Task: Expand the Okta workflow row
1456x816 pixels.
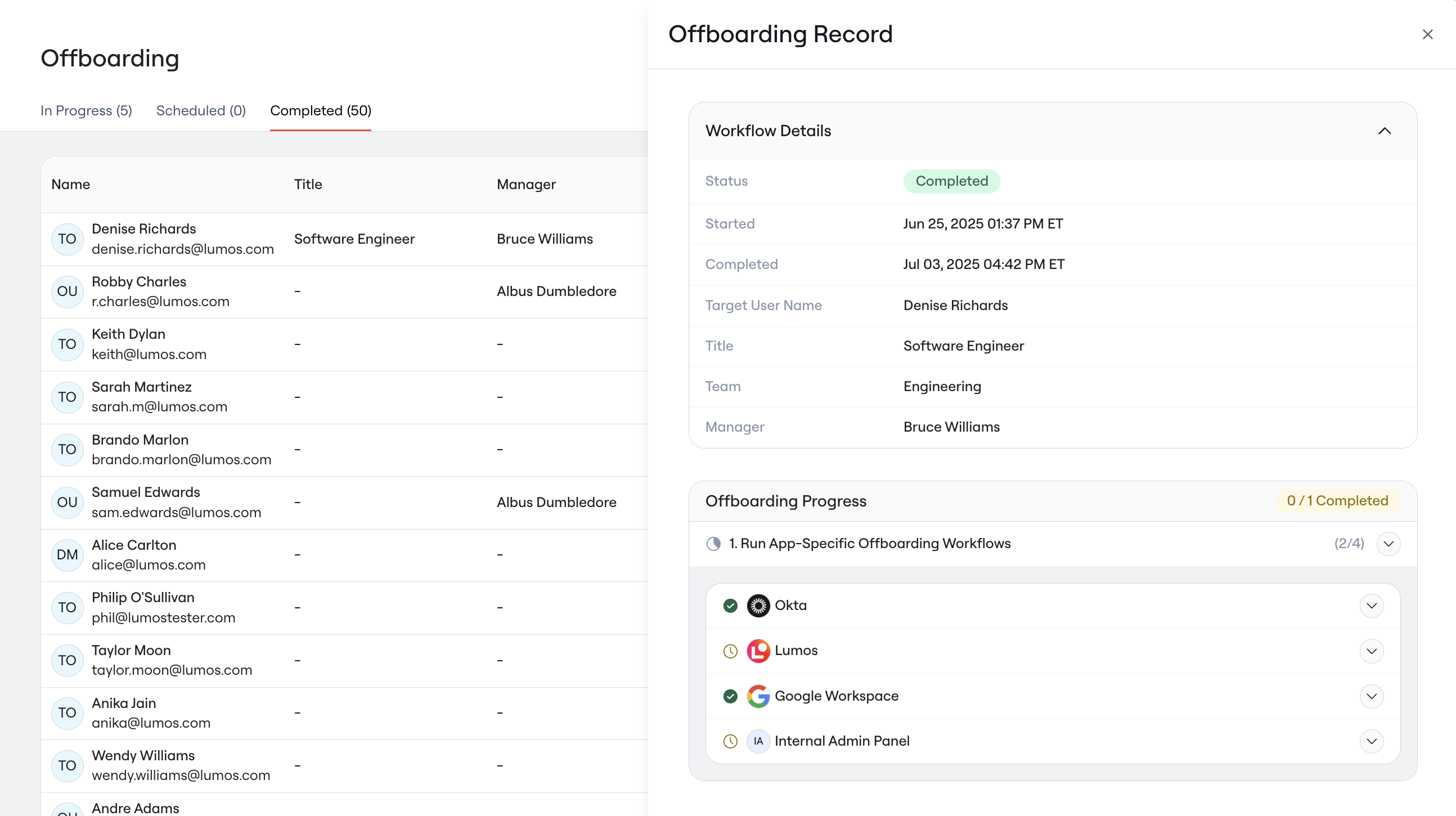Action: [x=1371, y=606]
